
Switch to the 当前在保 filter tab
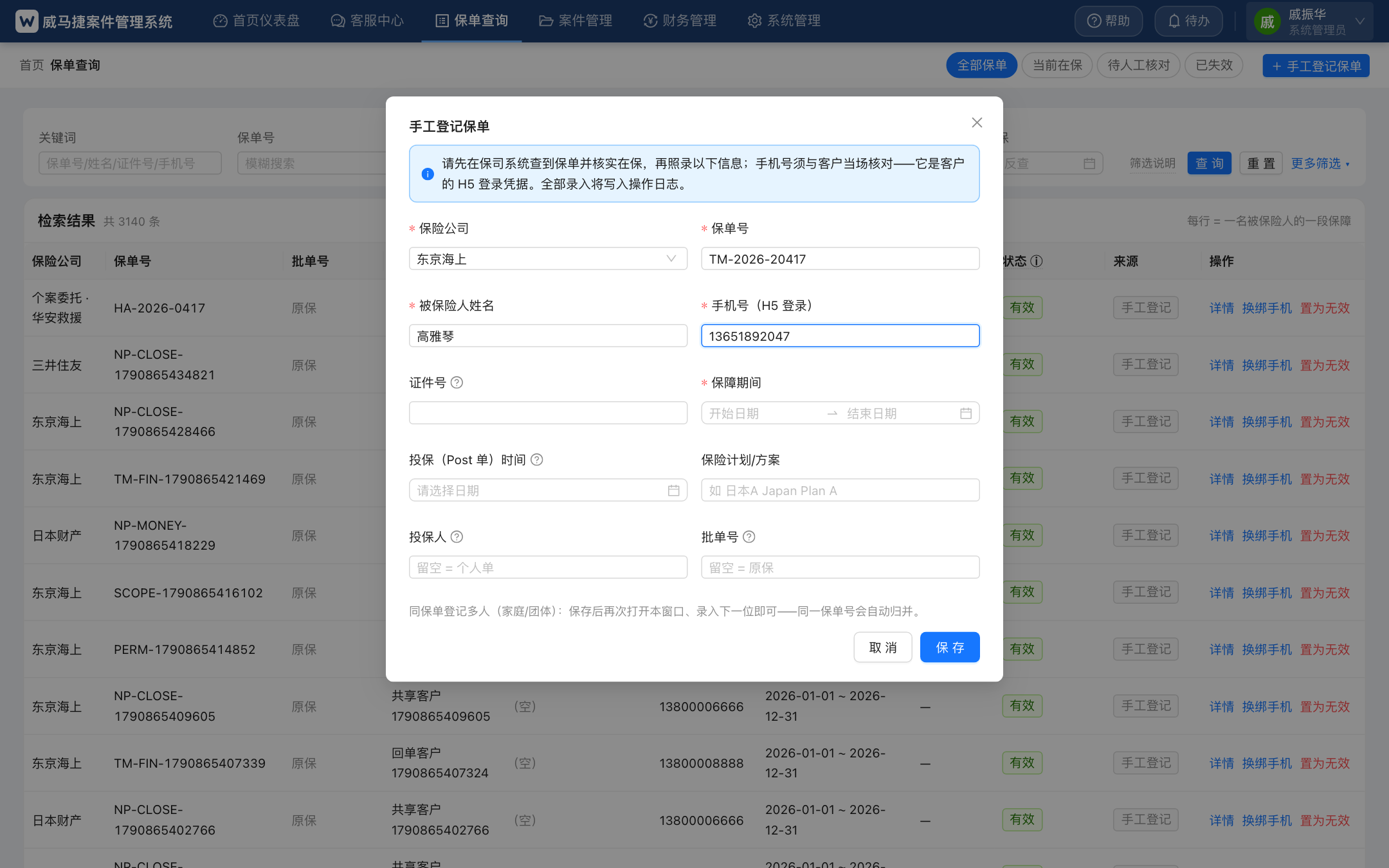1057,65
